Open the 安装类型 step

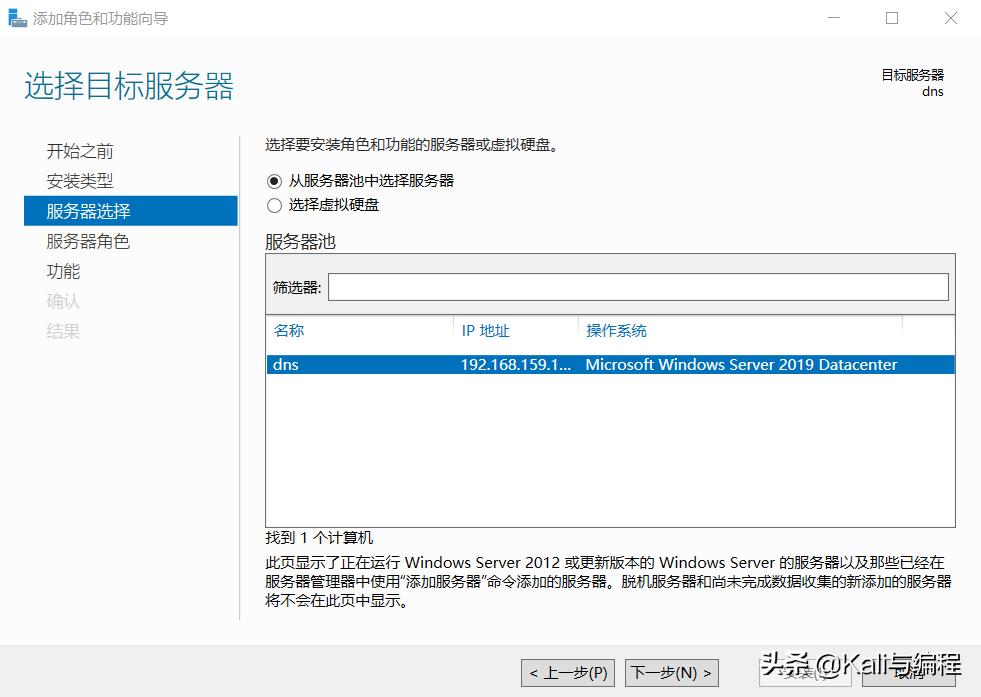tap(78, 181)
